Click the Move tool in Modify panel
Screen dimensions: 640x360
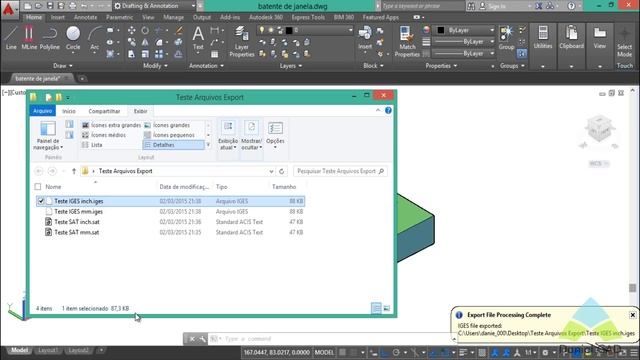131,31
